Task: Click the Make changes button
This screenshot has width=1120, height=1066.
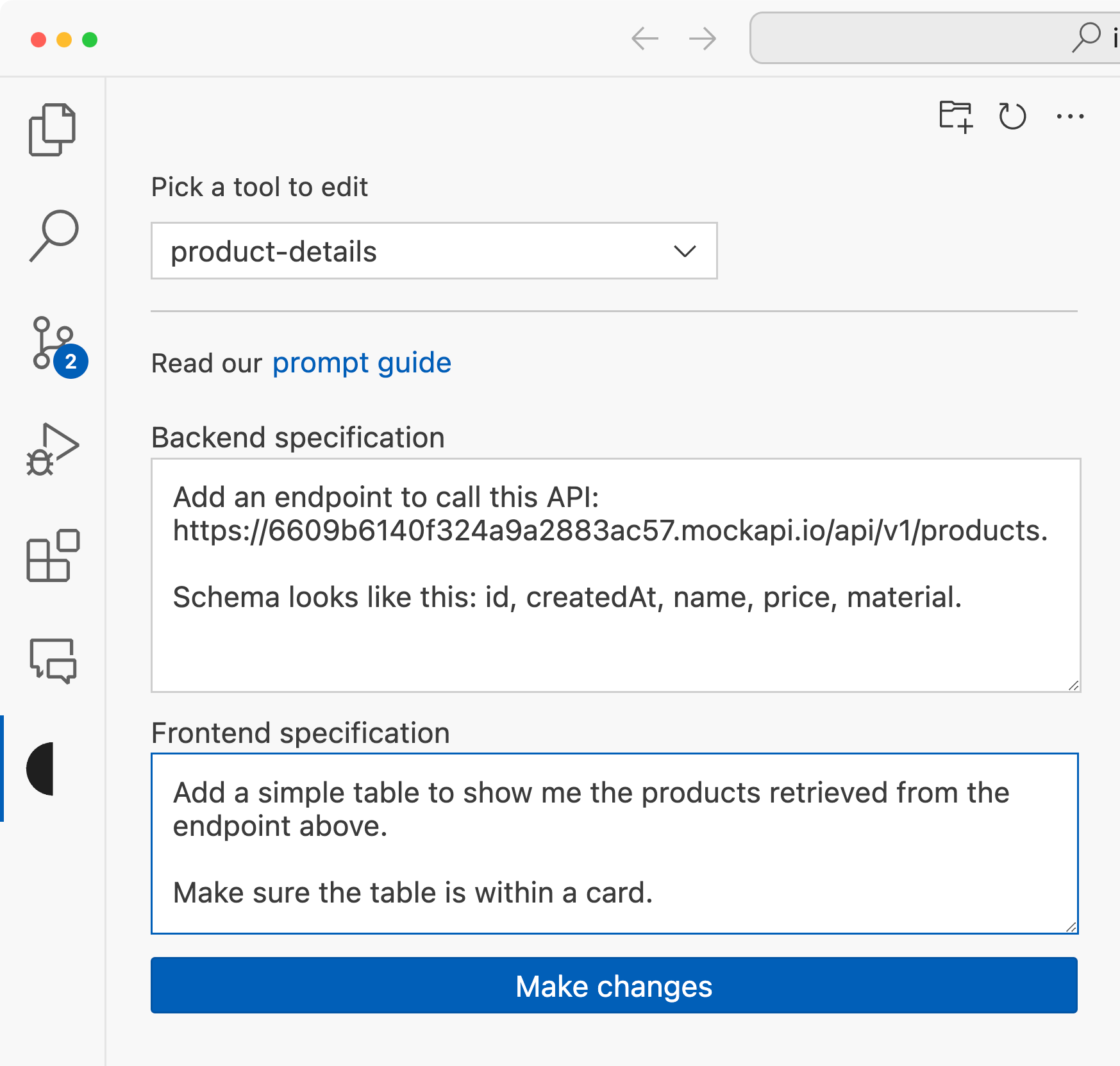Action: point(614,985)
